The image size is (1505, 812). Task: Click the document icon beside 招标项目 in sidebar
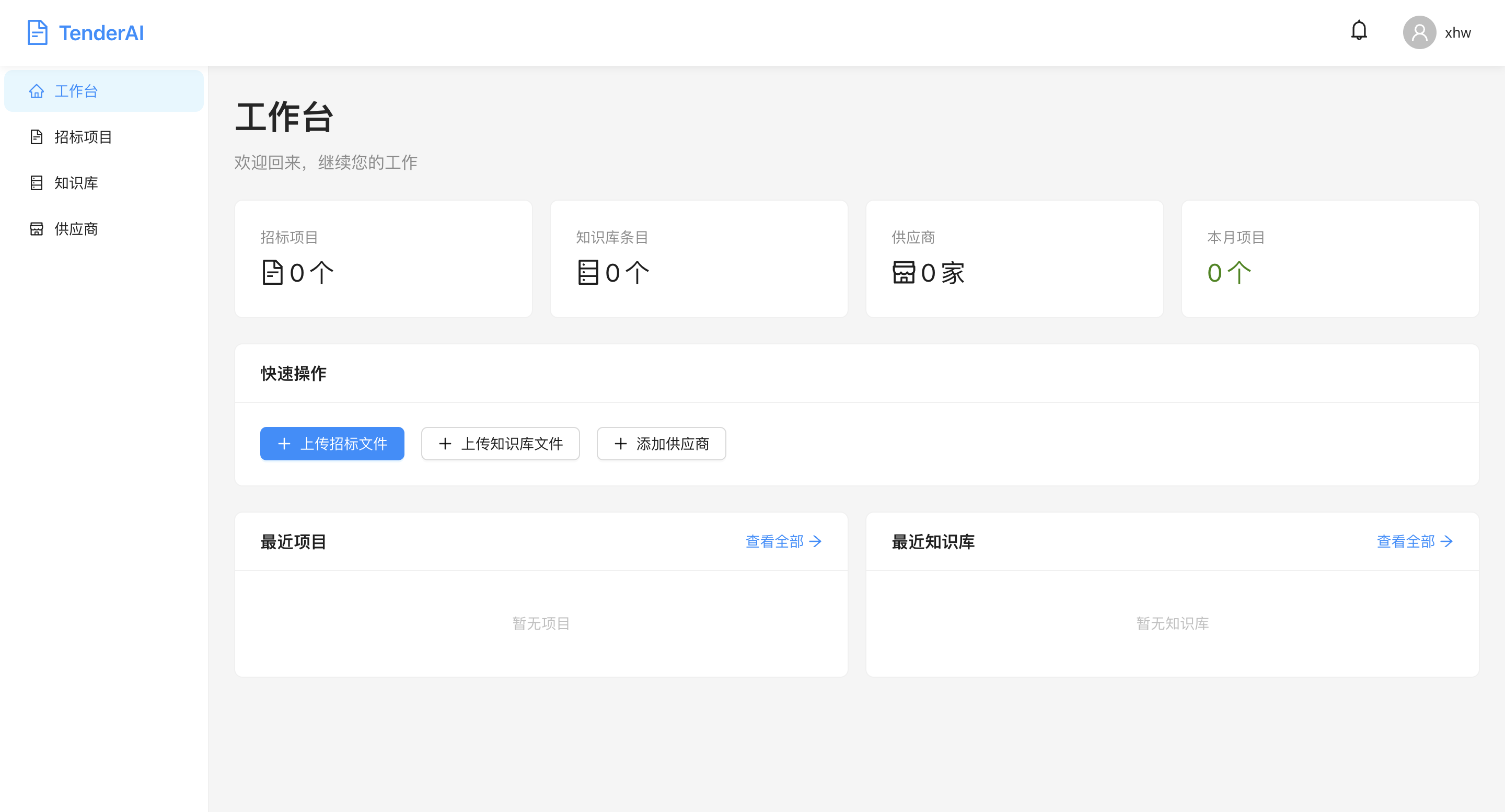point(36,137)
